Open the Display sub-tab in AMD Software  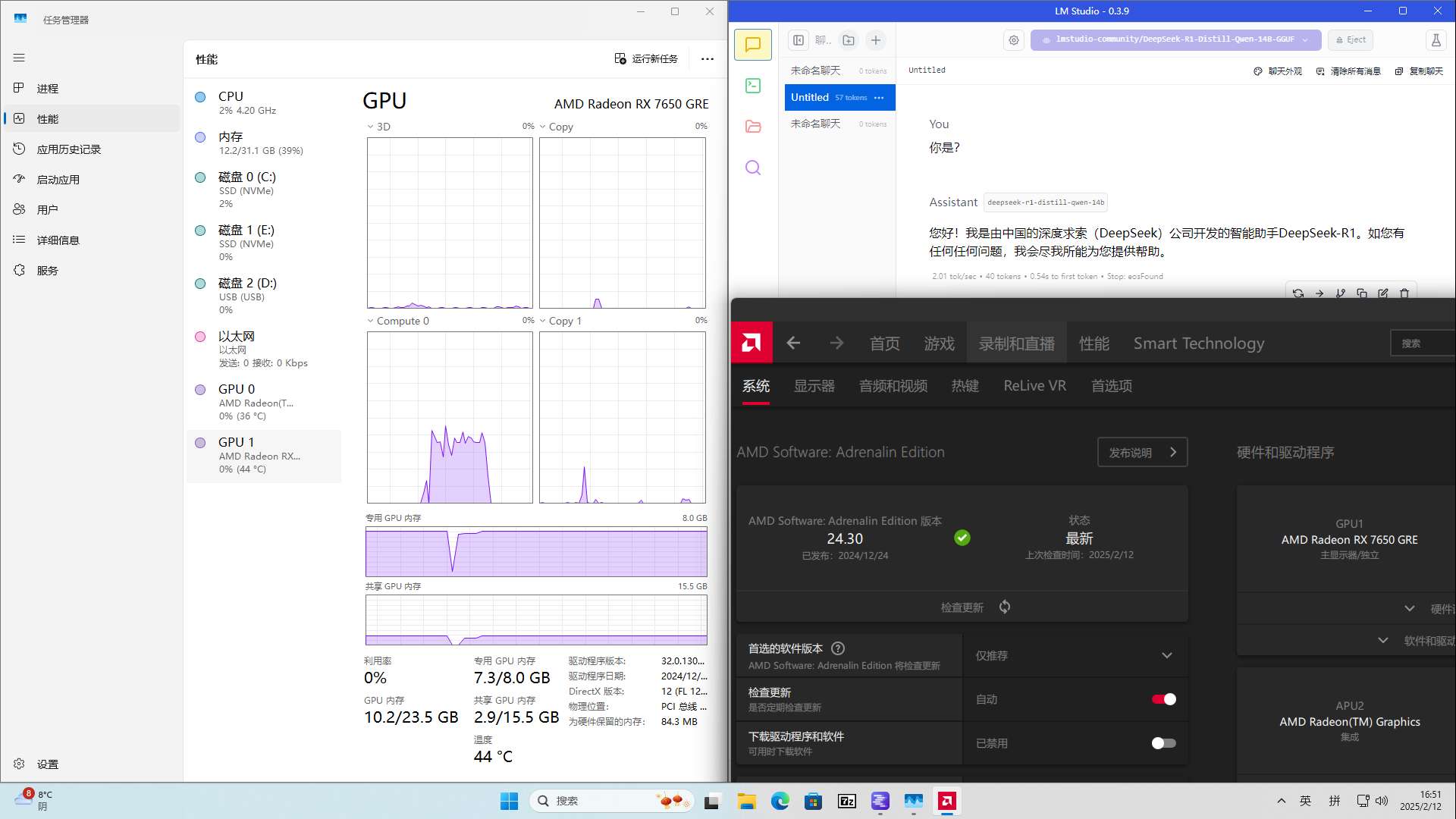[x=814, y=386]
